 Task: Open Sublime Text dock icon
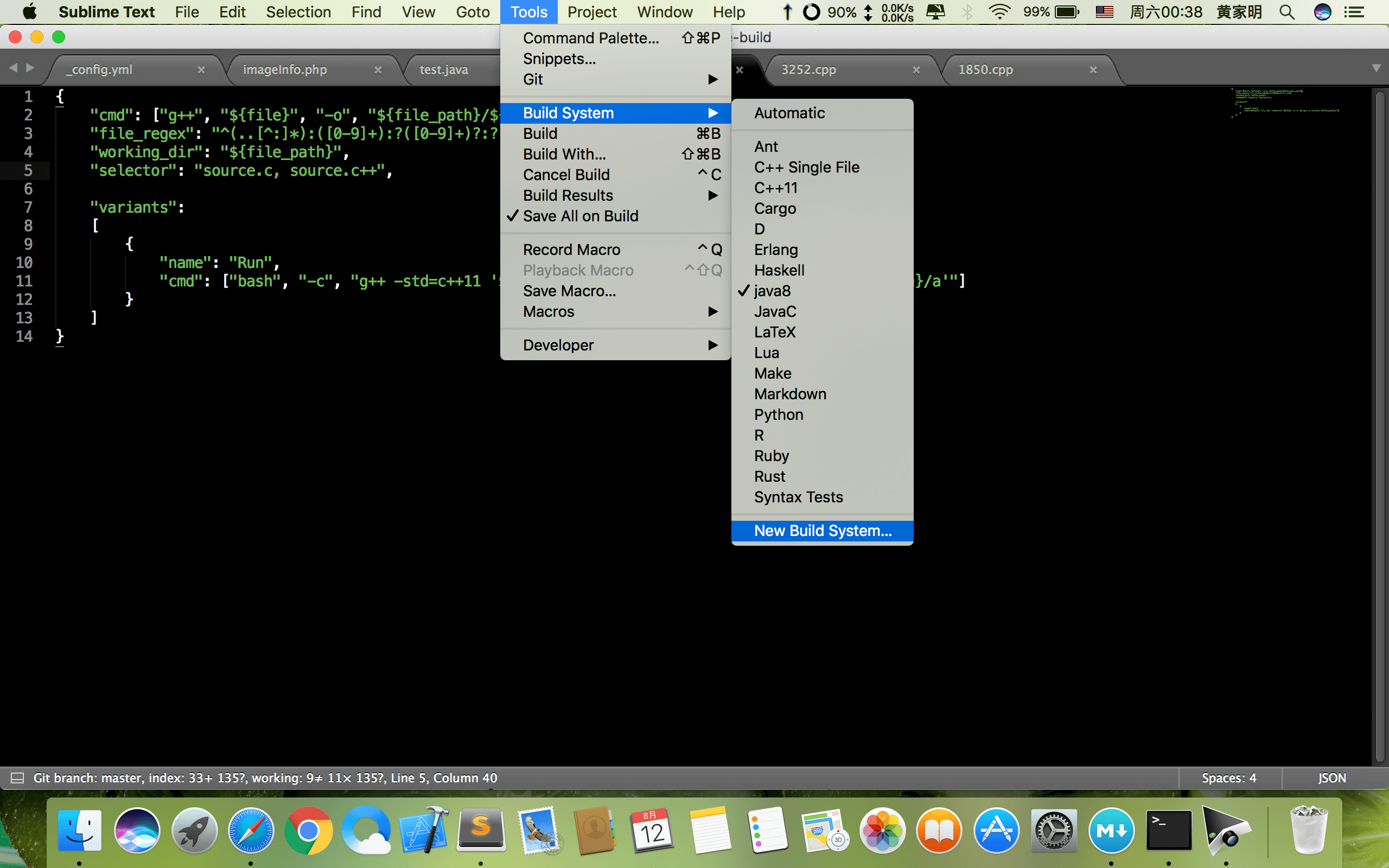[481, 830]
